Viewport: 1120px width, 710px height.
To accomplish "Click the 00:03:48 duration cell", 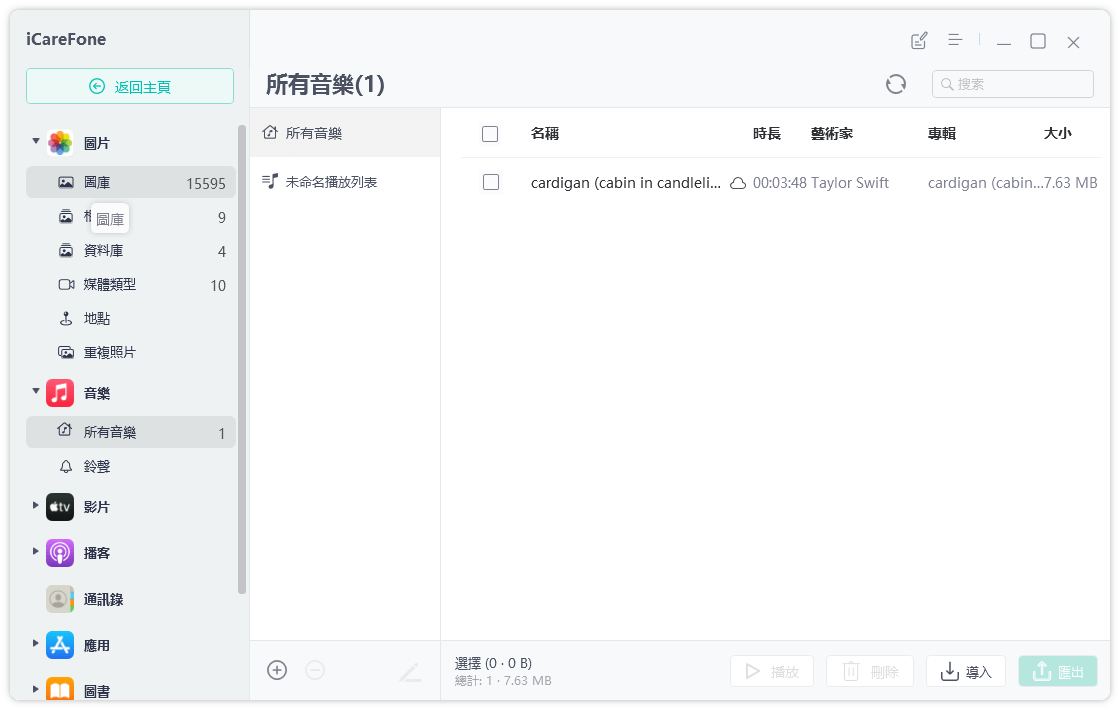I will 780,183.
